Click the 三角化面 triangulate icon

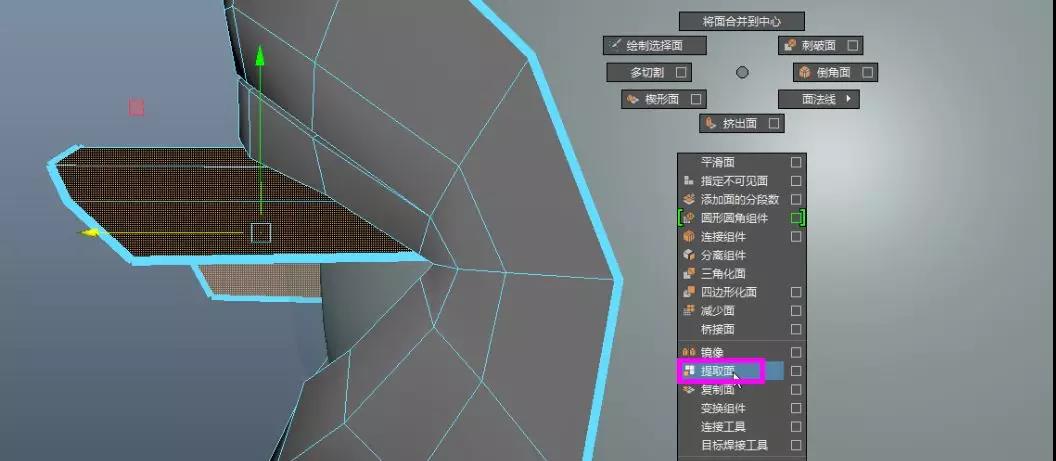coord(688,274)
